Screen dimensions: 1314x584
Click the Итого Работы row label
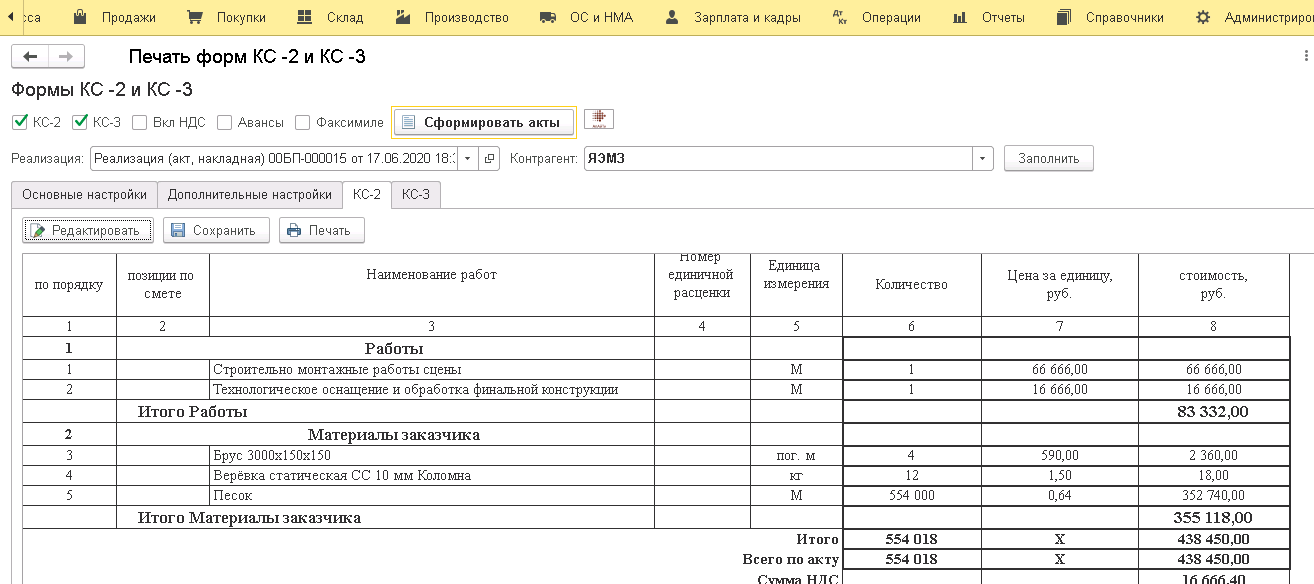coord(192,411)
